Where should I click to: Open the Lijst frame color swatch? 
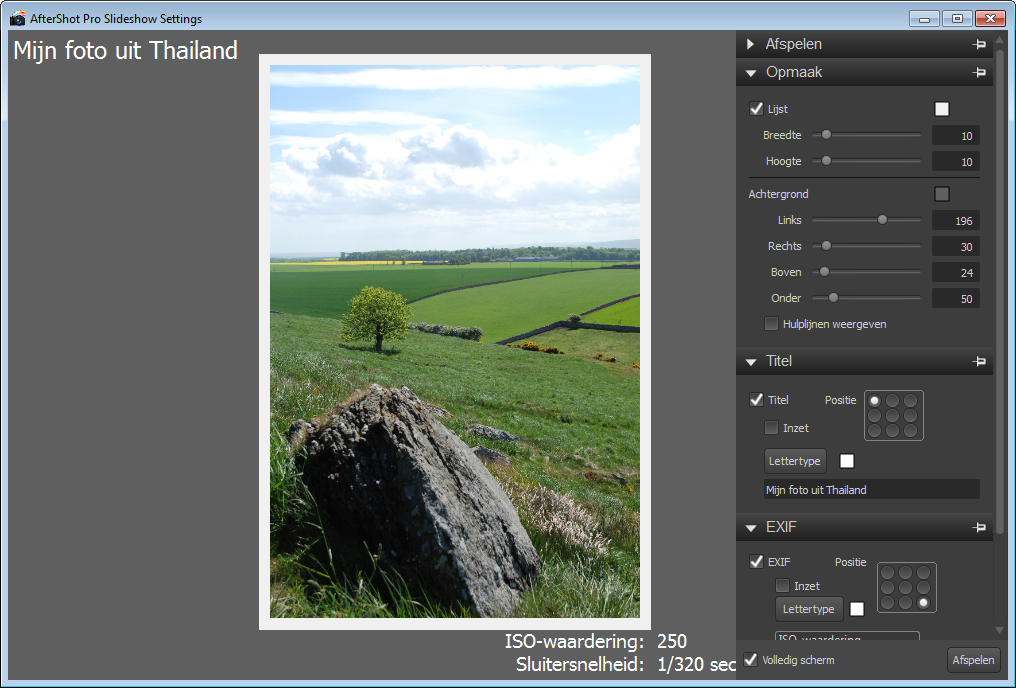point(941,109)
